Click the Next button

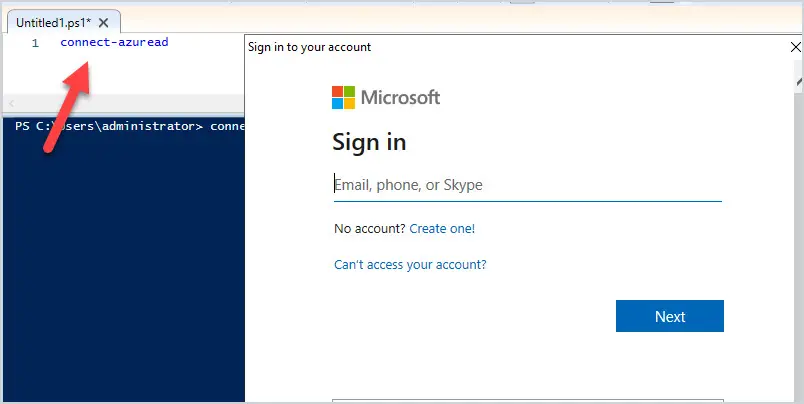coord(670,316)
